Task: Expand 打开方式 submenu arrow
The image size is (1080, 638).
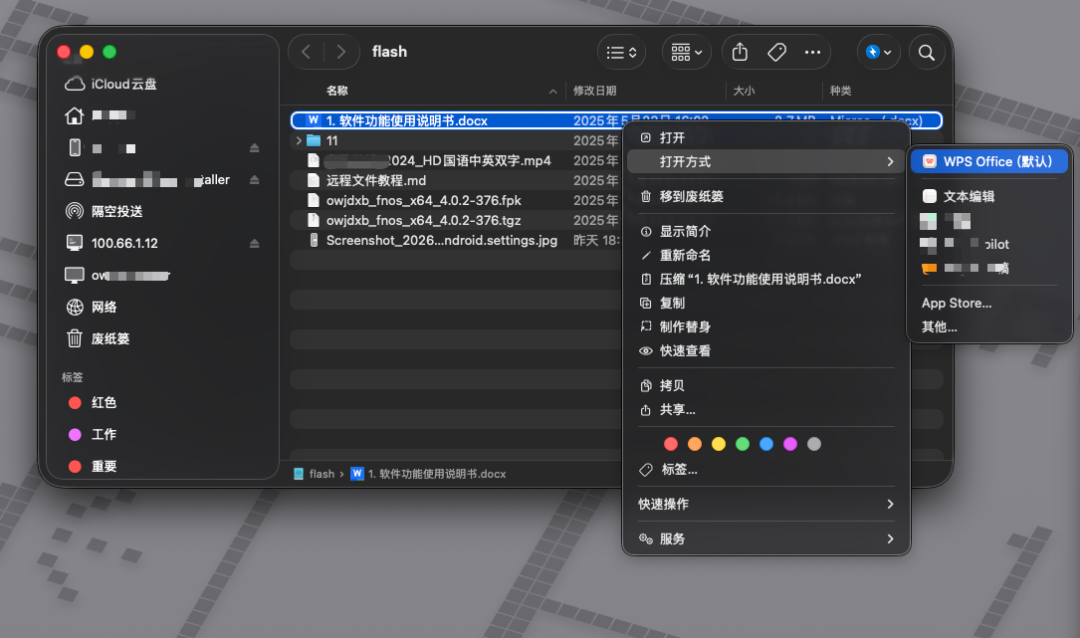Action: [891, 161]
